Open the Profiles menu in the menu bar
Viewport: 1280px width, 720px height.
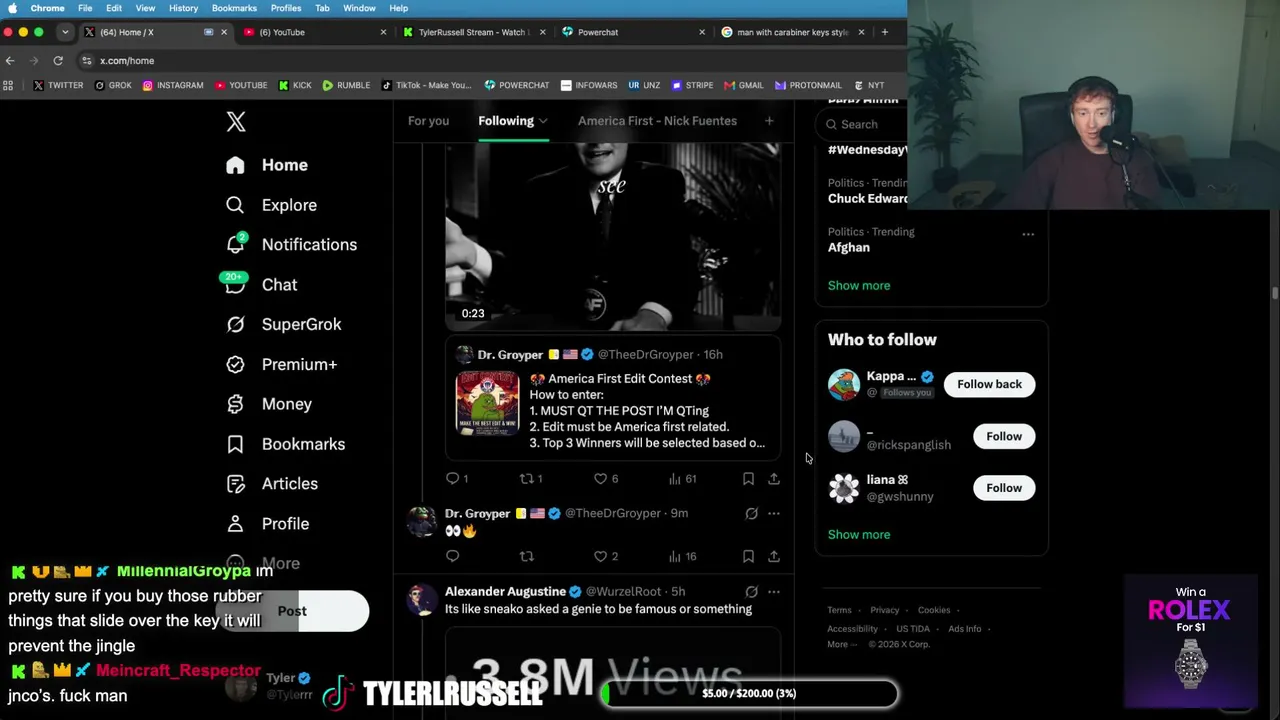[x=286, y=8]
